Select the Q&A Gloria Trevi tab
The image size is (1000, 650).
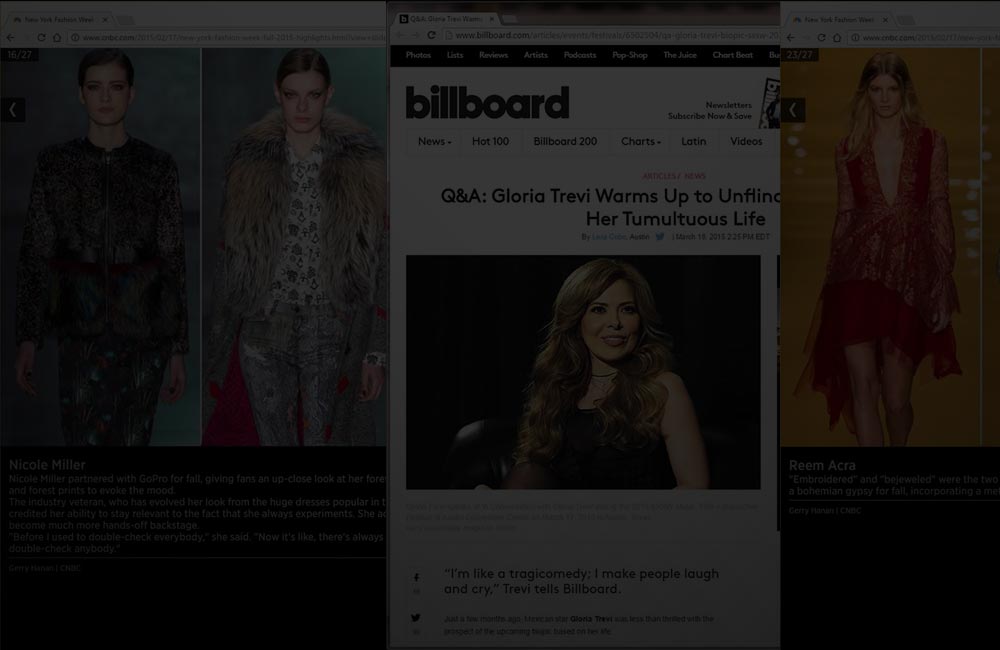tap(446, 19)
